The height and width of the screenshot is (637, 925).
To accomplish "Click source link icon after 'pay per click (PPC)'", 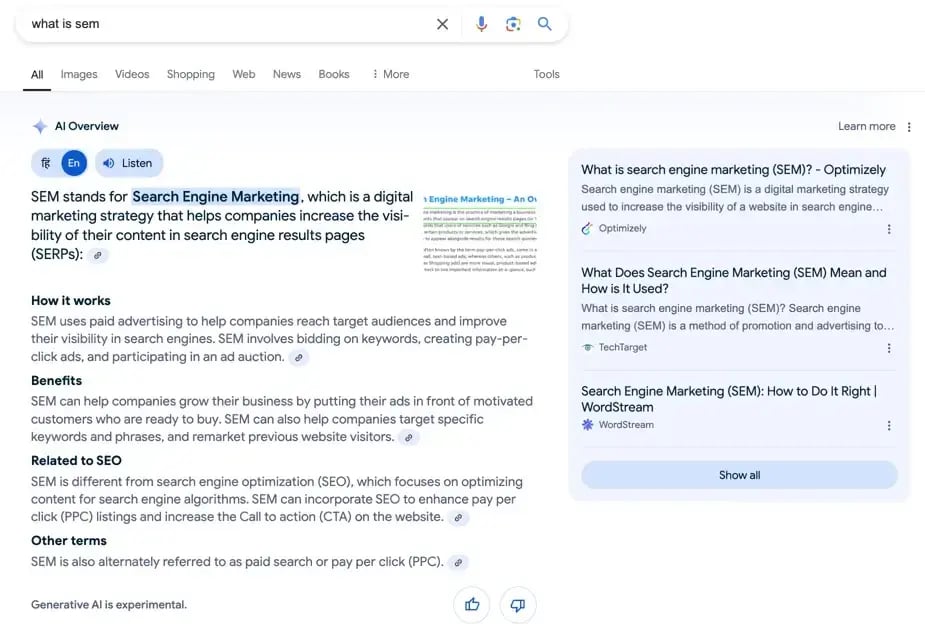I will (458, 563).
